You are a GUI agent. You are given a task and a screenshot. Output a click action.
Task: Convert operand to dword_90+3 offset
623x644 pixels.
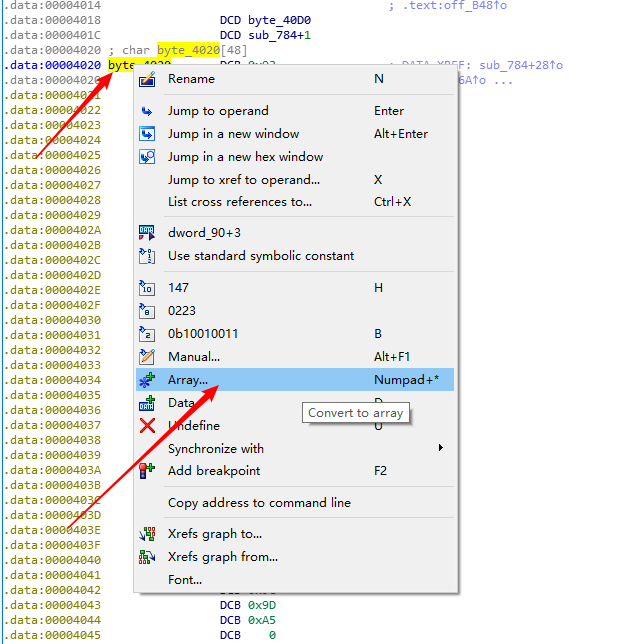coord(295,233)
